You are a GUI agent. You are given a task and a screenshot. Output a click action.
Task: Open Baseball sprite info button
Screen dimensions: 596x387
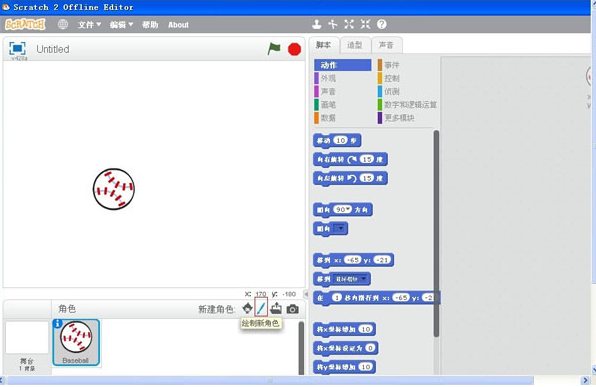[x=57, y=324]
